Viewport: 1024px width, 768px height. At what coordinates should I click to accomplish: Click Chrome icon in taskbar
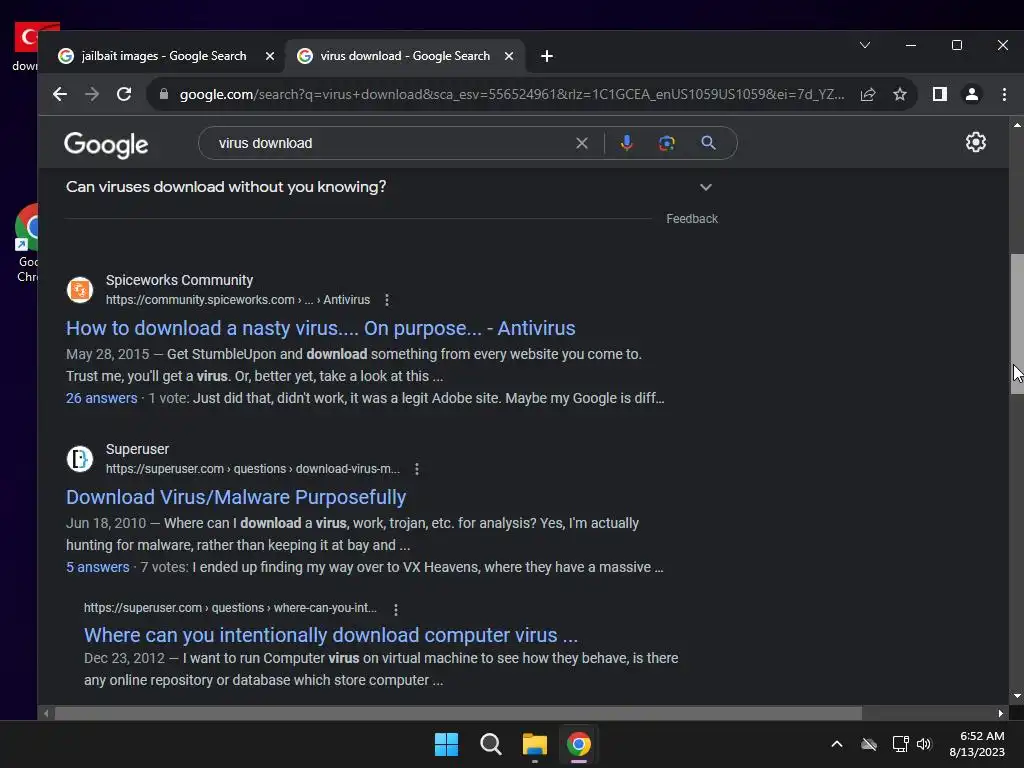coord(579,744)
